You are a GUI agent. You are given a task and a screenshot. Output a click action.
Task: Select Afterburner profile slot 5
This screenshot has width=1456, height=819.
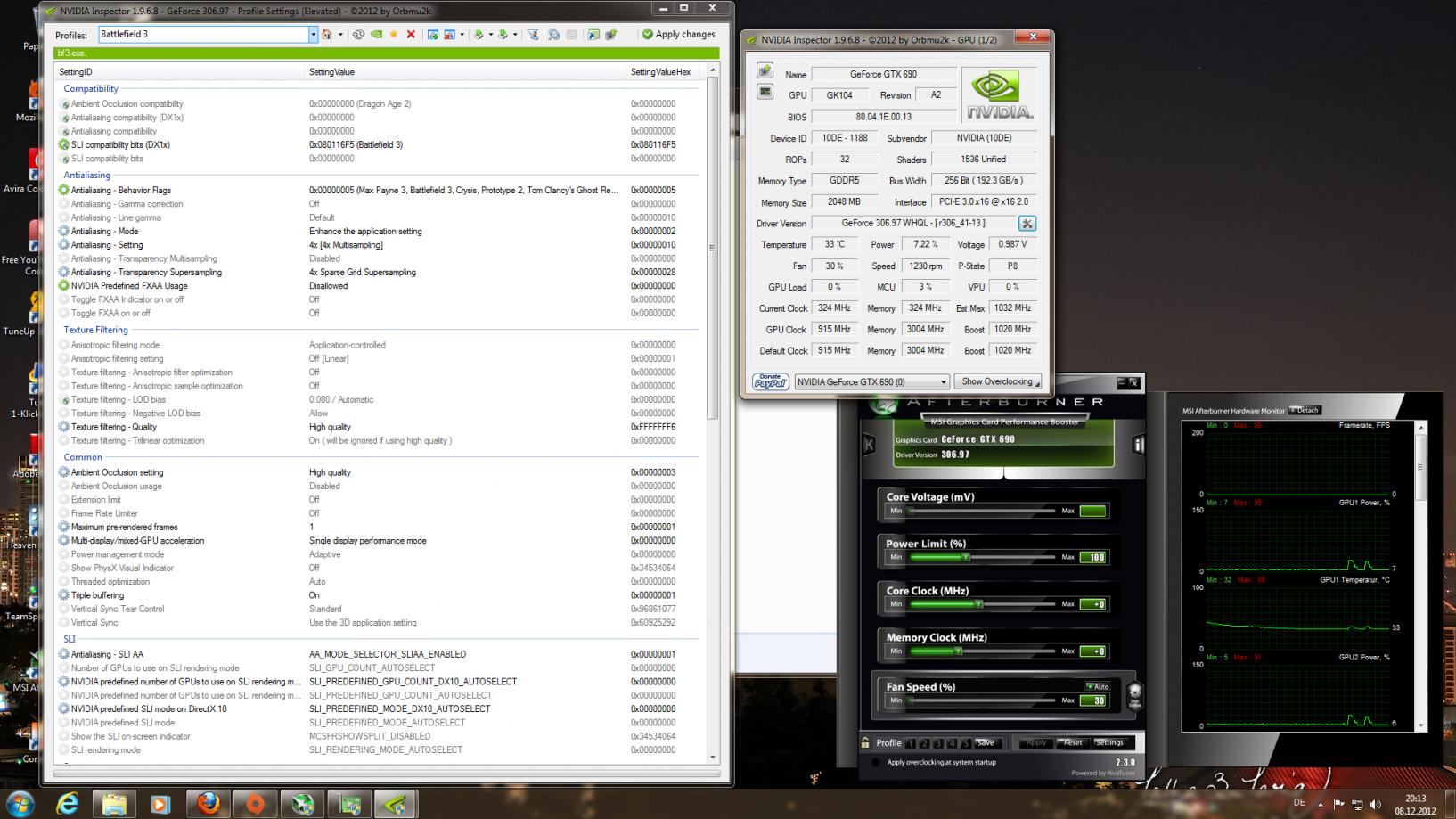coord(966,743)
